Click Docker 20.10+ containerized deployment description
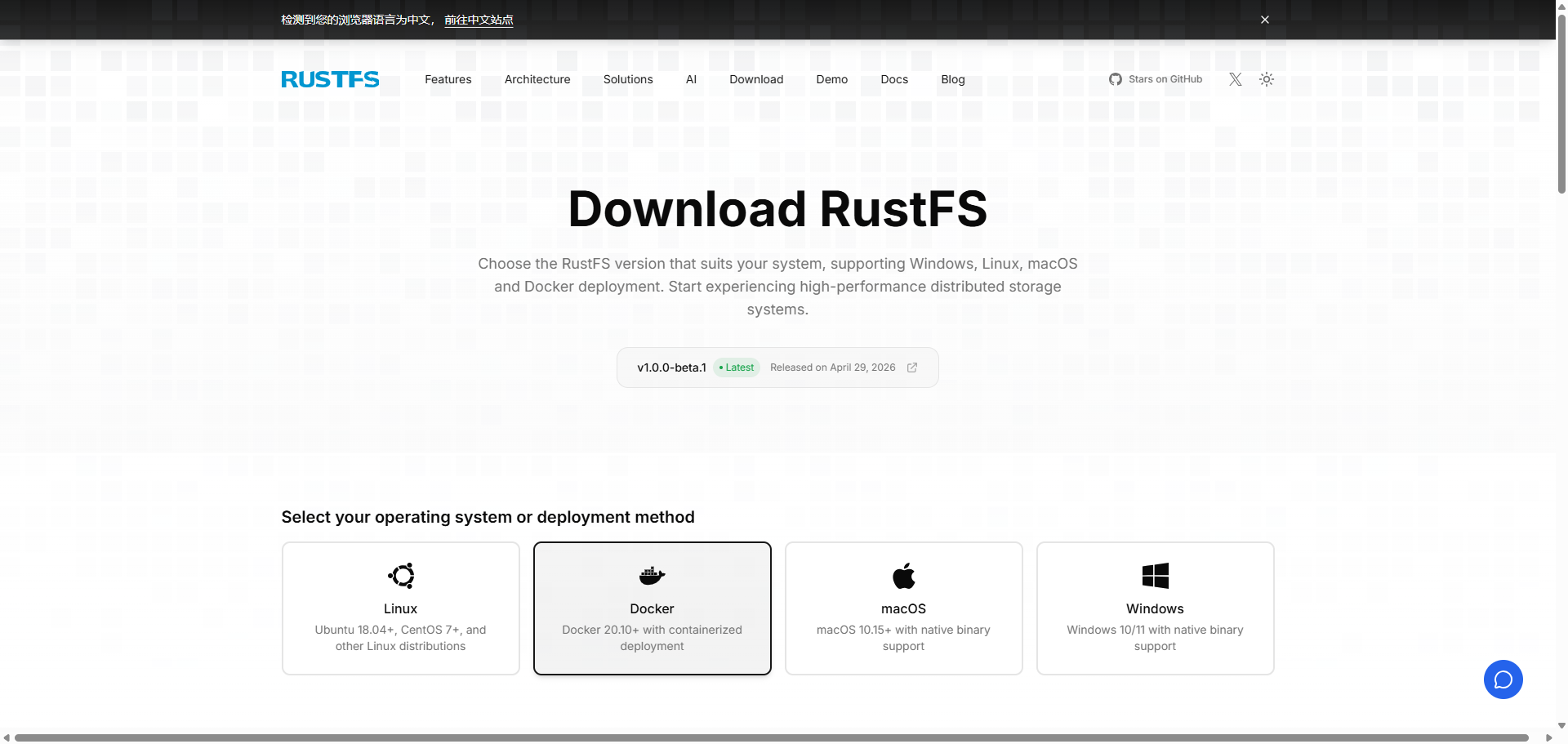 tap(653, 638)
